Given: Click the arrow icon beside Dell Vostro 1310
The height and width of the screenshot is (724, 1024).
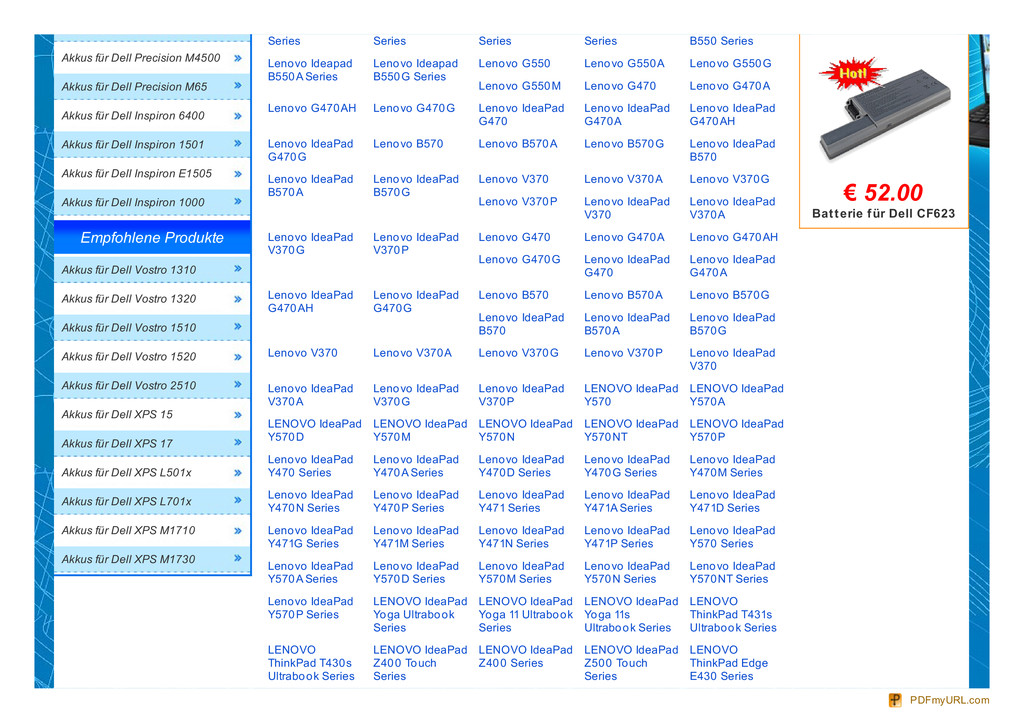Looking at the screenshot, I should [238, 269].
